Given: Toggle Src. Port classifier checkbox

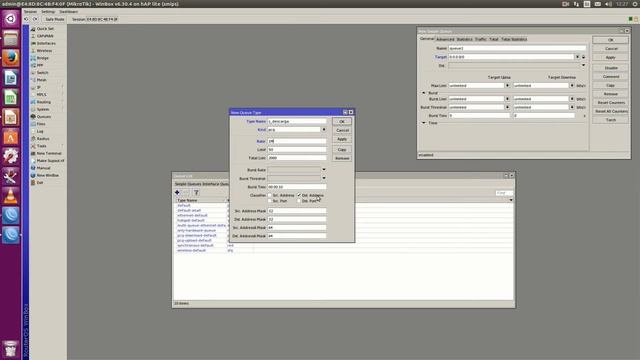Looking at the screenshot, I should [270, 201].
